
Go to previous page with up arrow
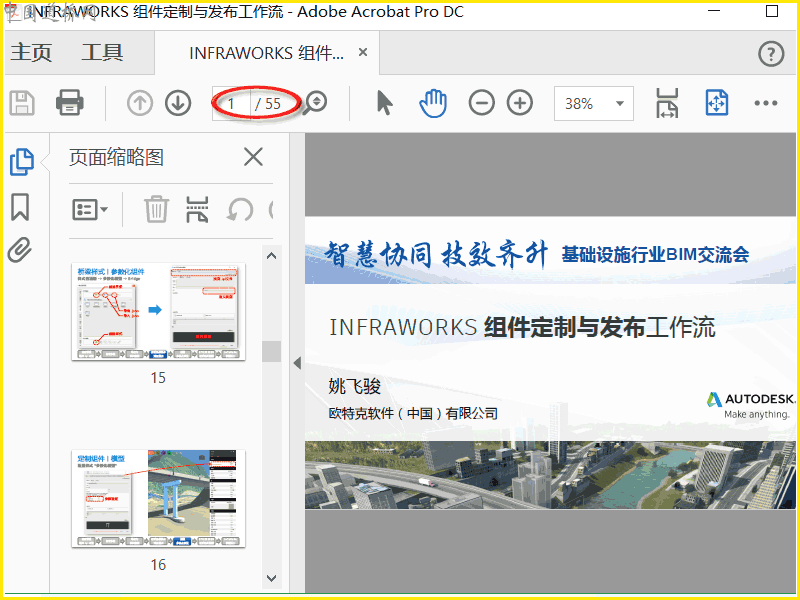point(140,103)
